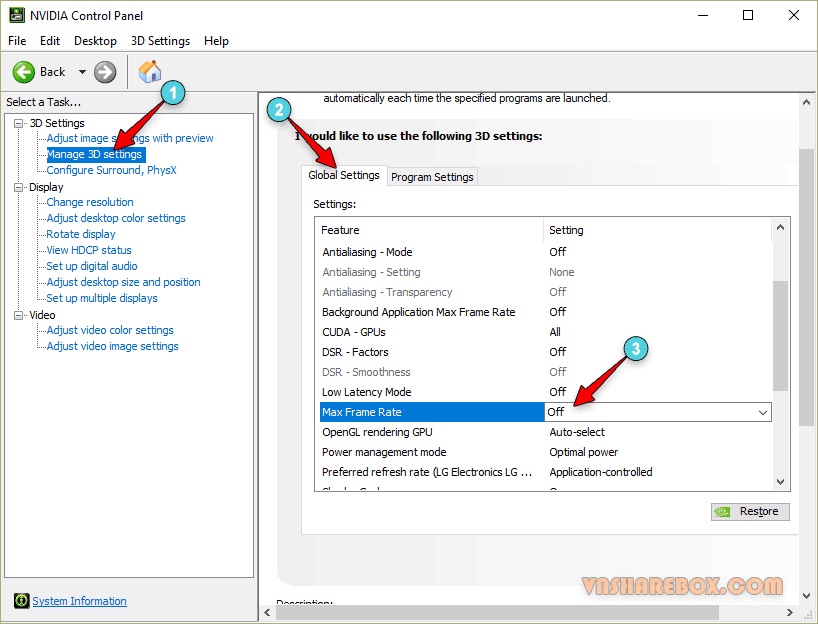Click the Optimal power setting value
This screenshot has height=624, width=818.
click(x=583, y=452)
